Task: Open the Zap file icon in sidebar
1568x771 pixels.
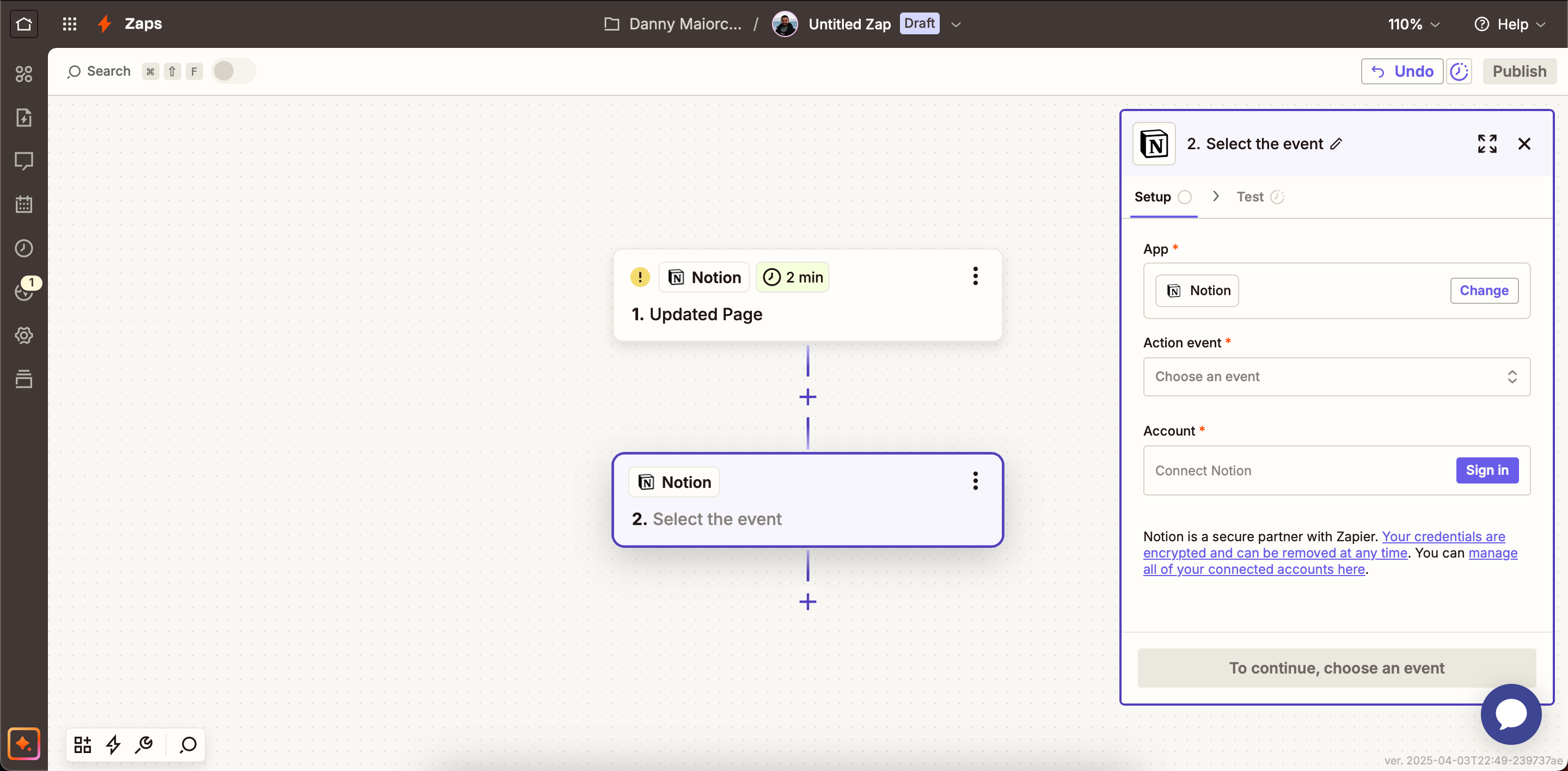Action: coord(24,118)
